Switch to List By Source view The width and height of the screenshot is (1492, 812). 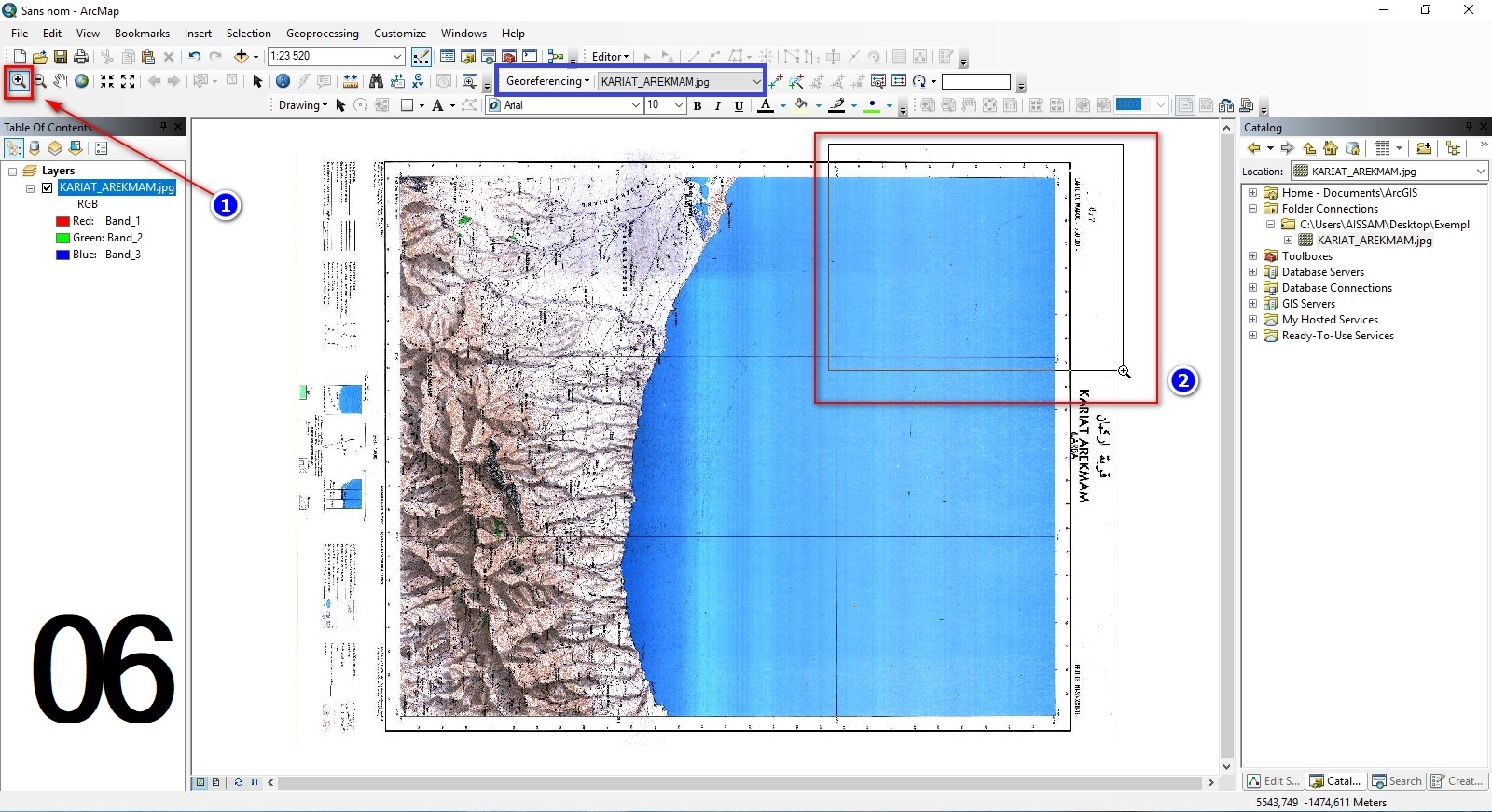point(35,148)
